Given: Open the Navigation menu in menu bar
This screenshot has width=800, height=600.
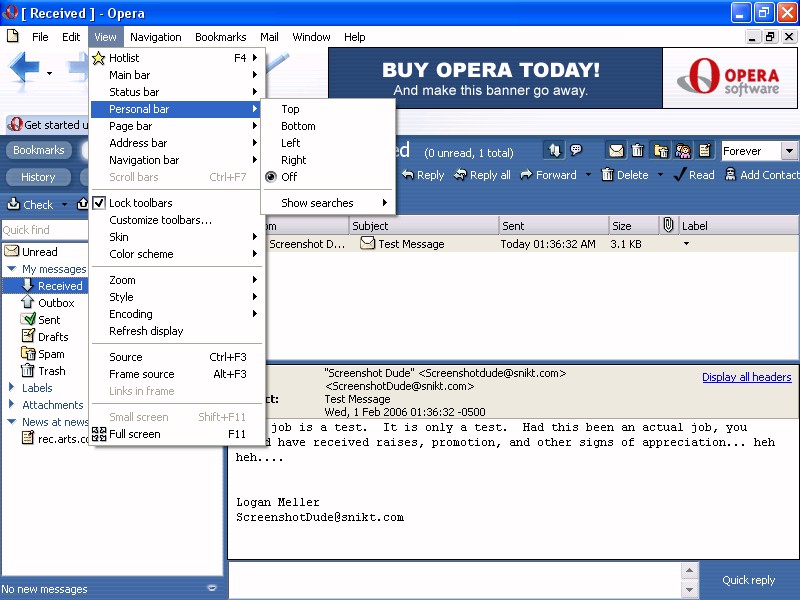Looking at the screenshot, I should tap(155, 37).
